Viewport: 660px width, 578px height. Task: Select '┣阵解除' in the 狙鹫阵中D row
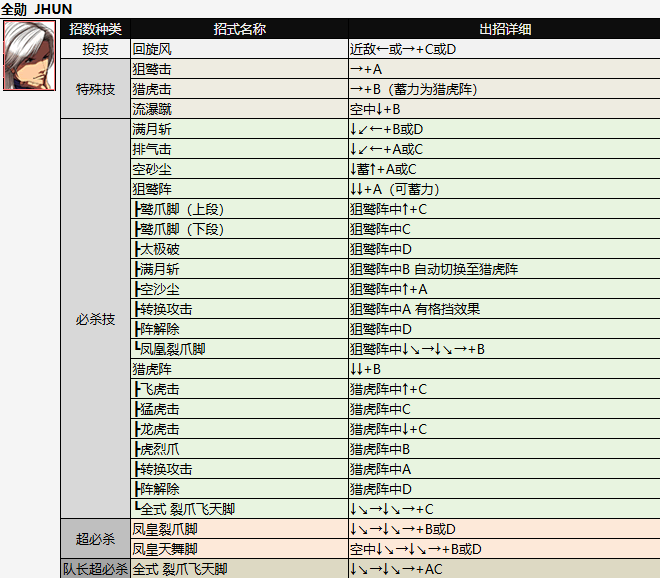(x=157, y=329)
